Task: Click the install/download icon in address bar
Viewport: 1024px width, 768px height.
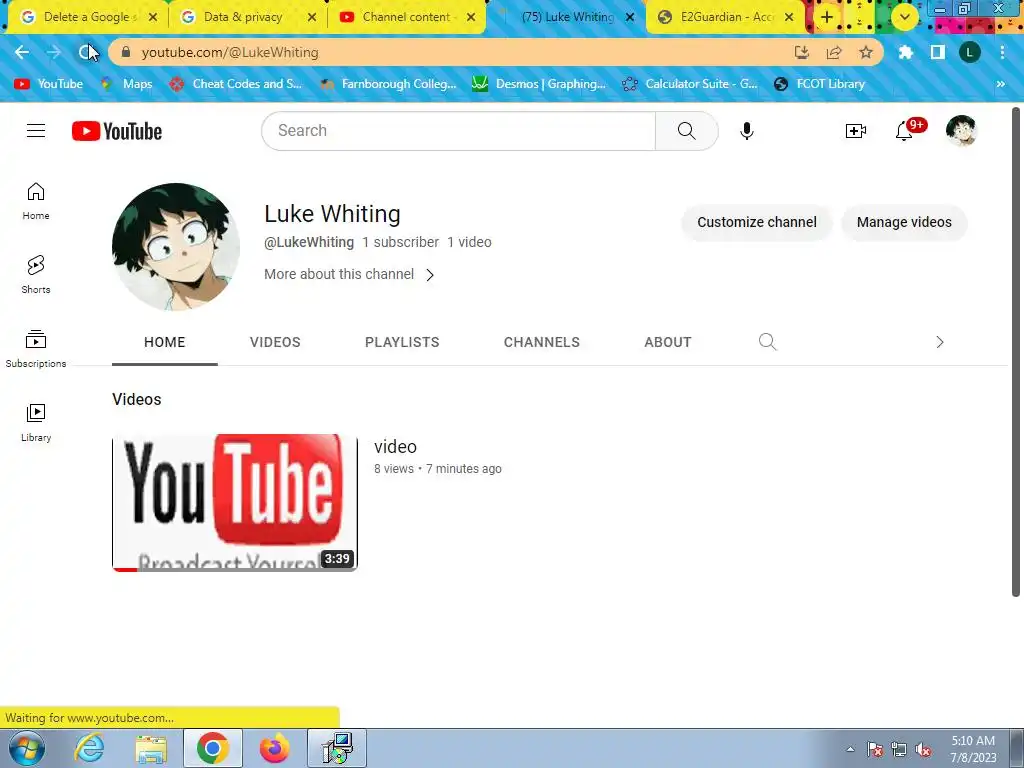Action: [x=802, y=52]
